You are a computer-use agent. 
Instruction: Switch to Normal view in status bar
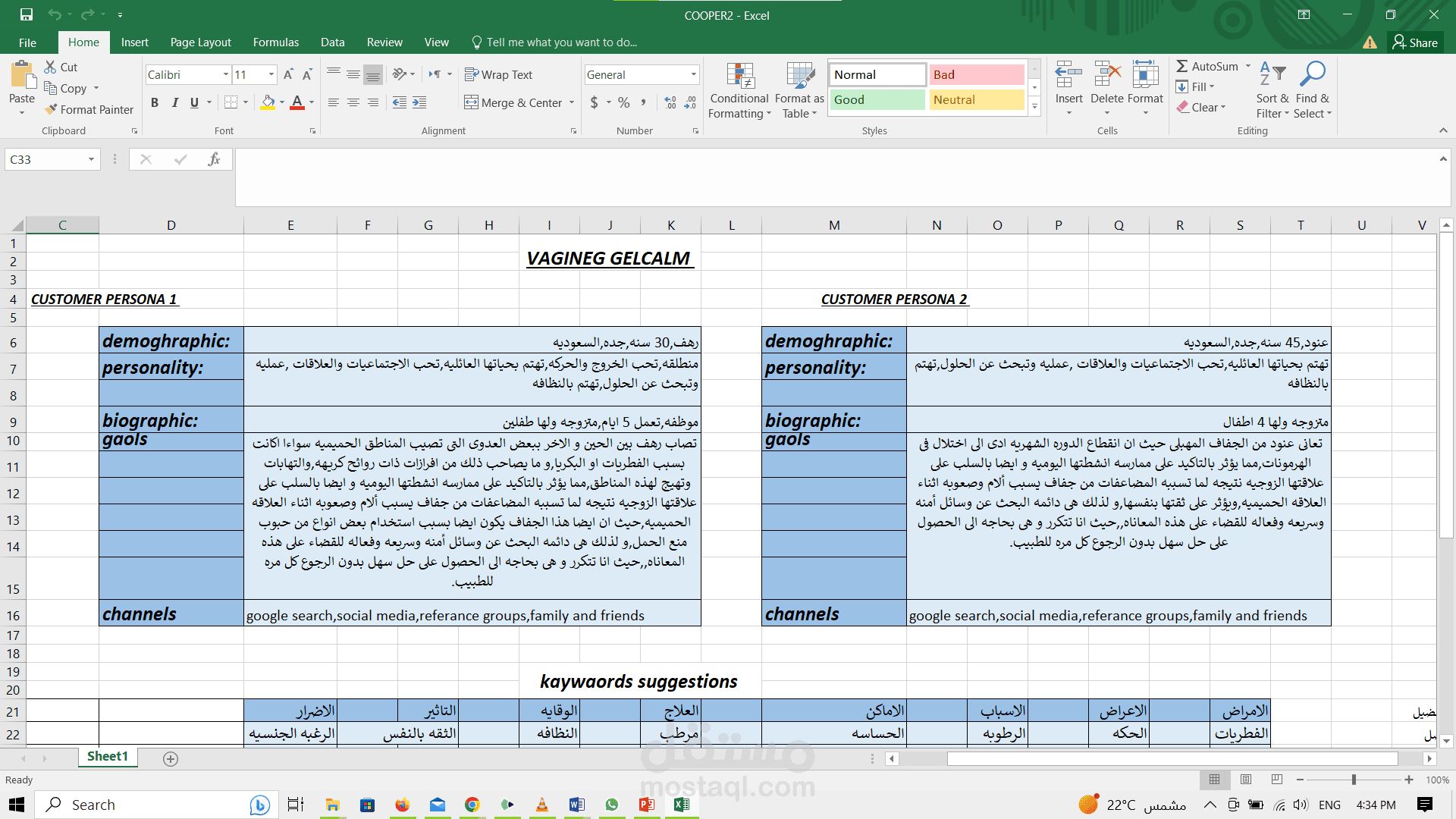[x=1215, y=780]
